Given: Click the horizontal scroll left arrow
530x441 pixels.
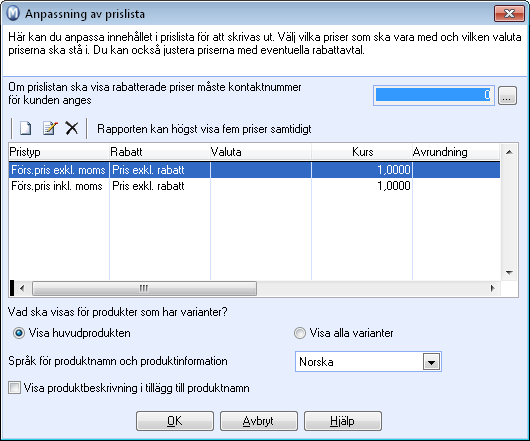Looking at the screenshot, I should pyautogui.click(x=22, y=289).
